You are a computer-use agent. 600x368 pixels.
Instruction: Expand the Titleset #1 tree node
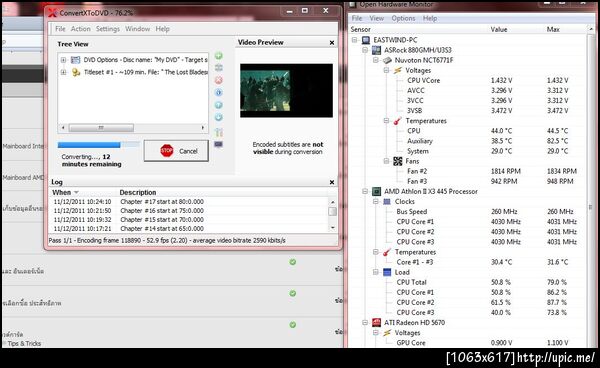click(64, 72)
